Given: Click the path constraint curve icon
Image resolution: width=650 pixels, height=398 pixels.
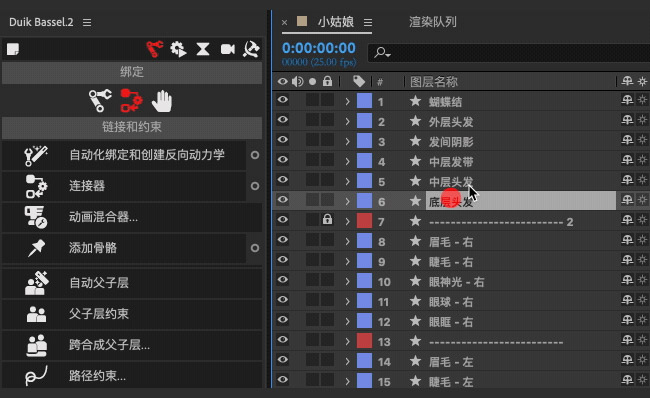Looking at the screenshot, I should tap(36, 376).
